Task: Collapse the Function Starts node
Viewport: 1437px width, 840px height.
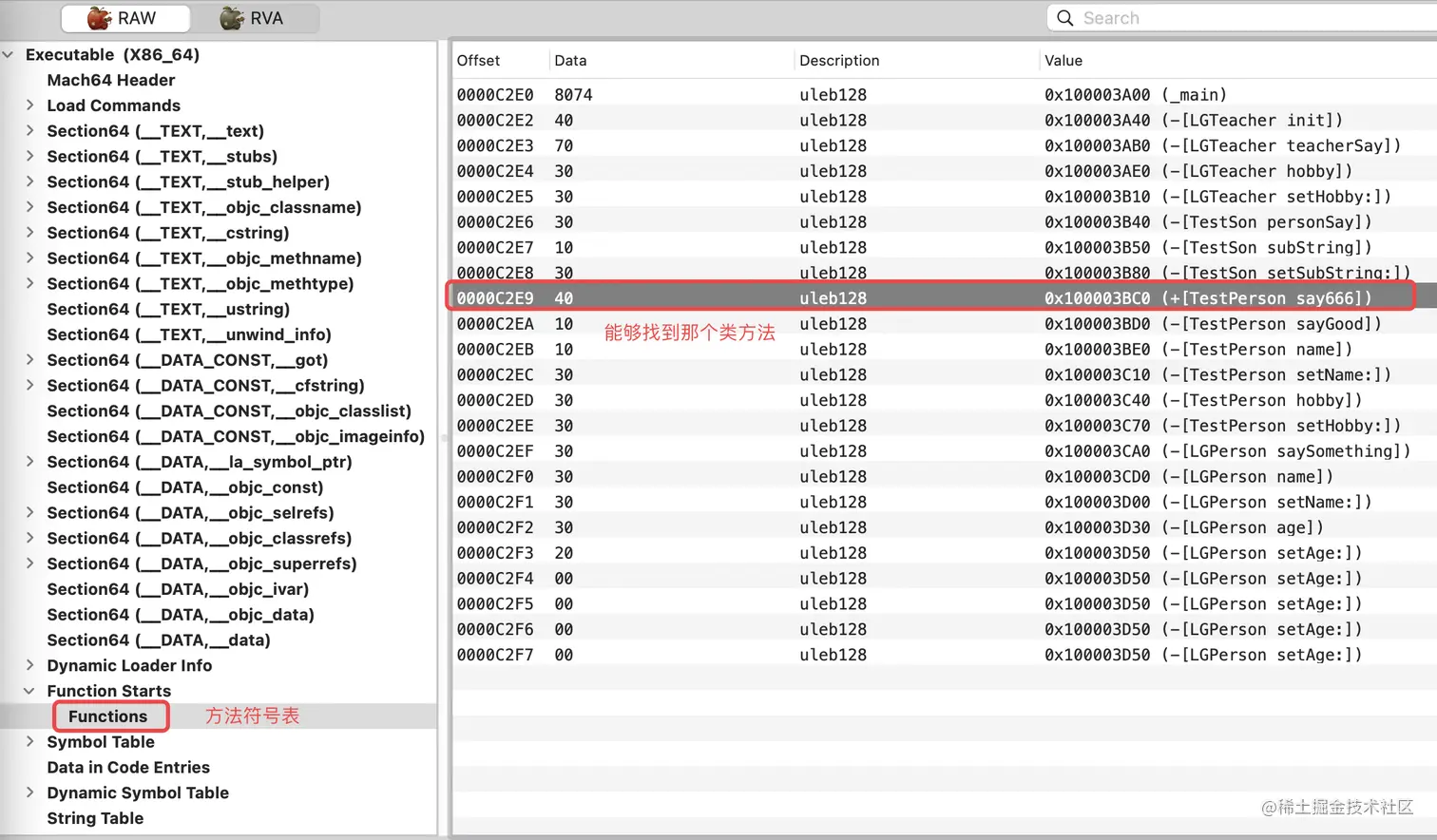Action: 29,691
